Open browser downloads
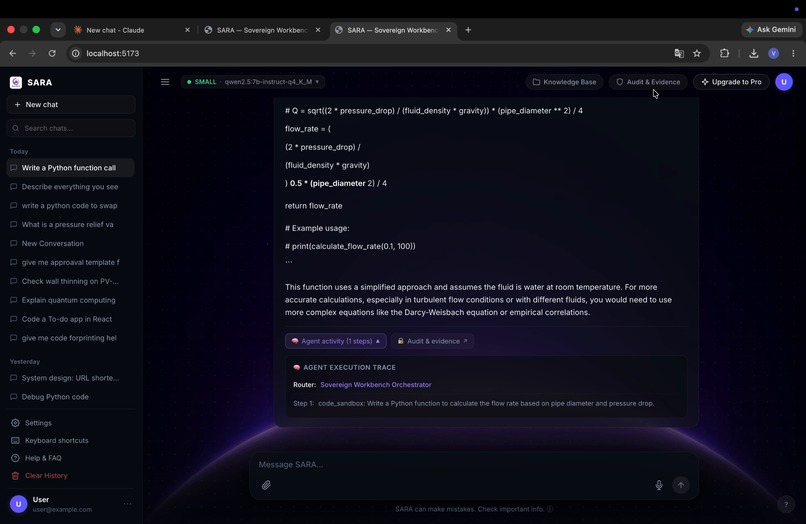 [754, 53]
